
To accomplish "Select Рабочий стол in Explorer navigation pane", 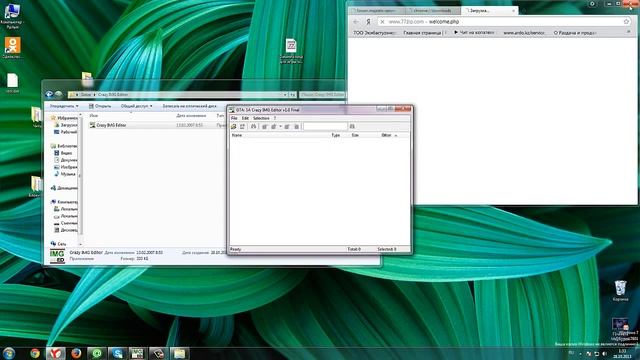I will 66,132.
